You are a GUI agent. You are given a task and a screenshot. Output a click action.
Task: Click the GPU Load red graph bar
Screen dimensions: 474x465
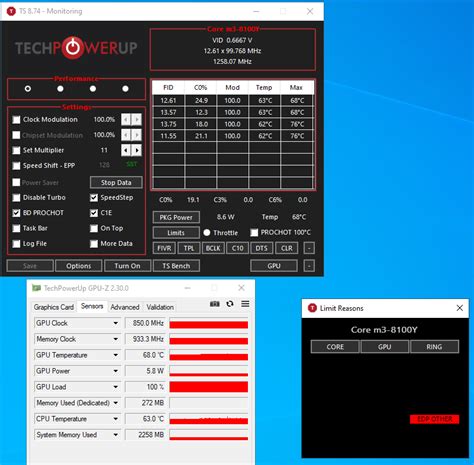209,387
